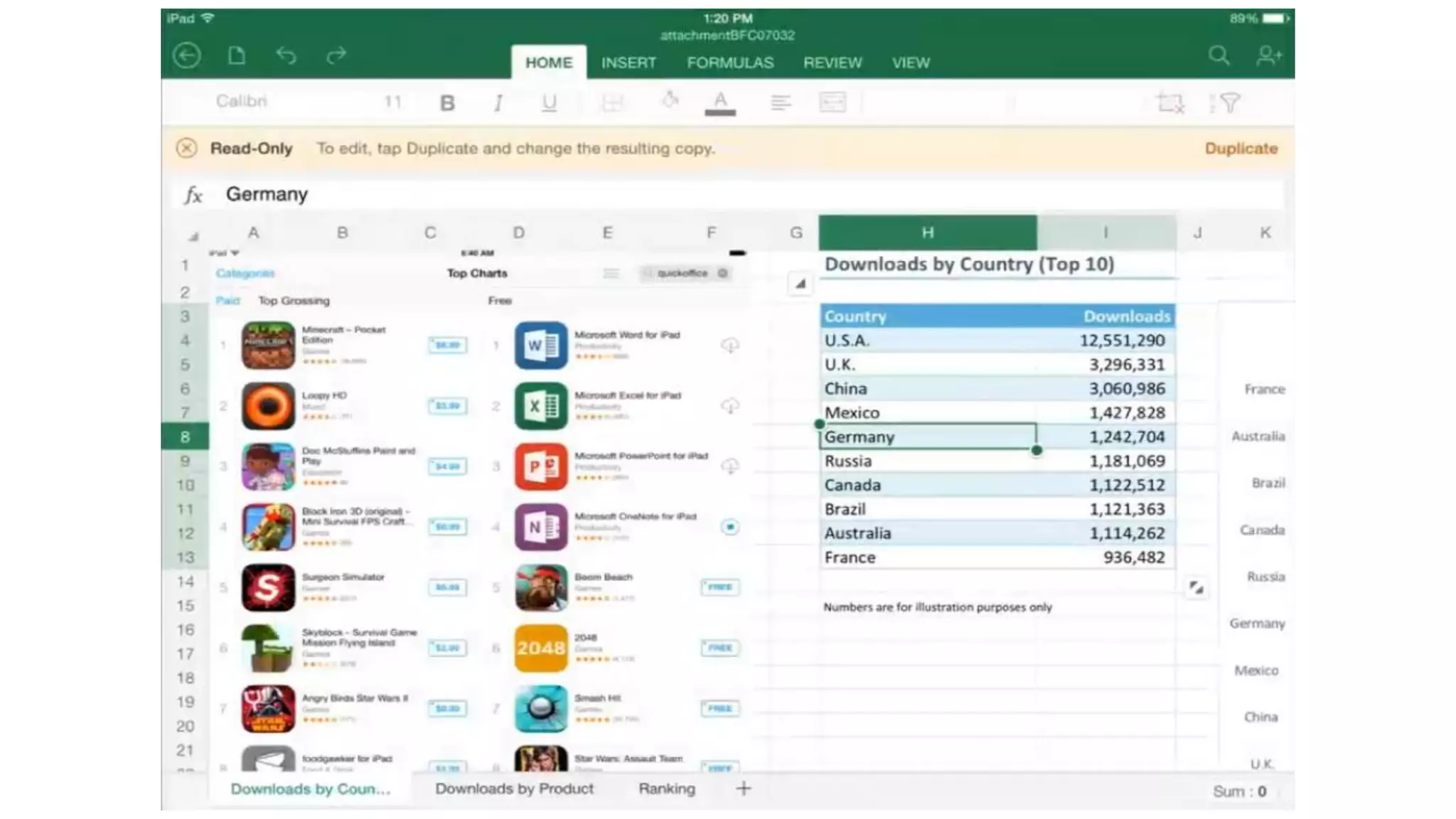Dismiss the Read-Only banner

point(186,148)
